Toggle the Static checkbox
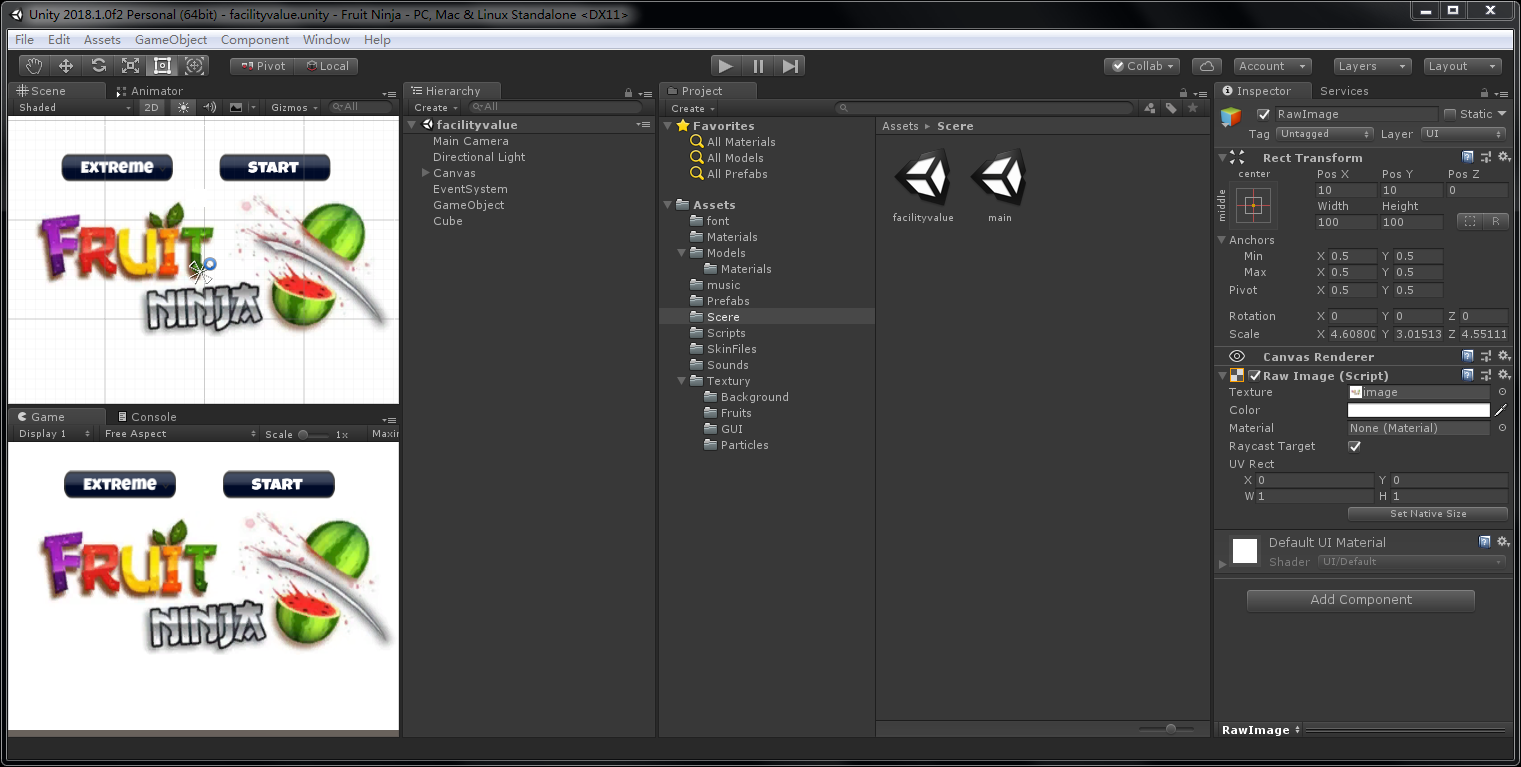The height and width of the screenshot is (767, 1521). [x=1450, y=114]
